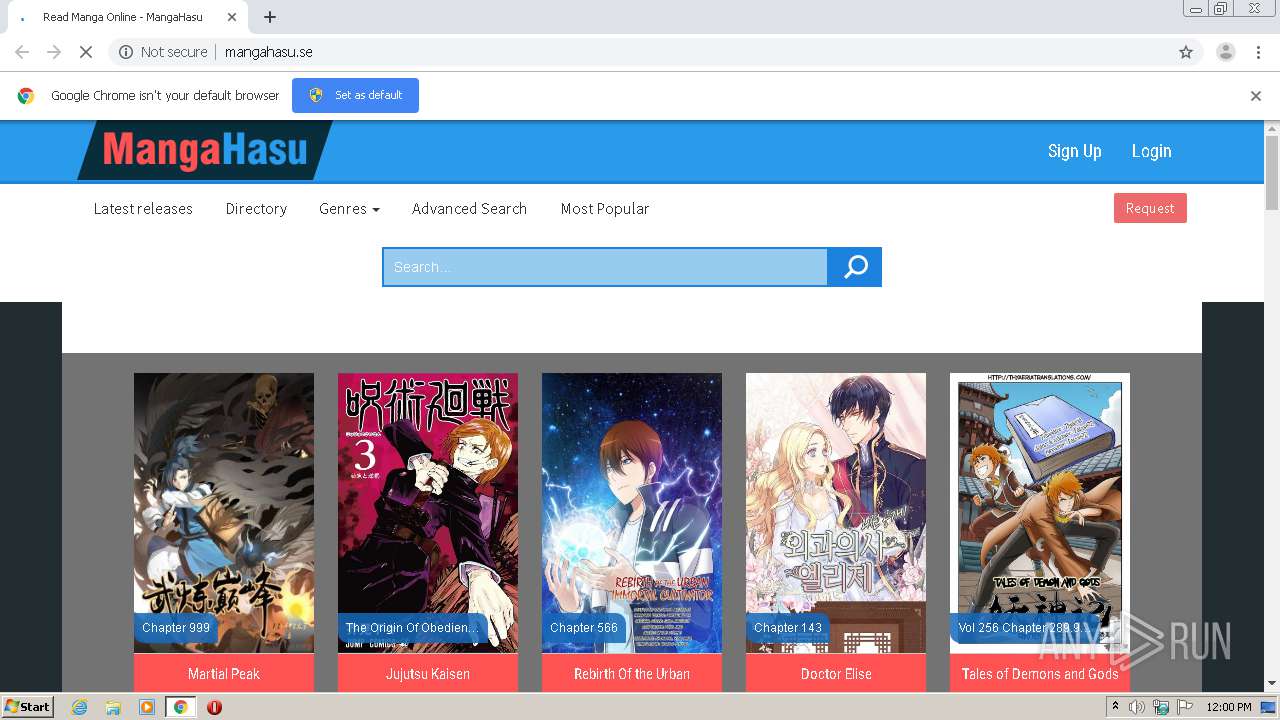Image resolution: width=1280 pixels, height=720 pixels.
Task: Click Tales of Demons and Gods title
Action: pyautogui.click(x=1040, y=674)
